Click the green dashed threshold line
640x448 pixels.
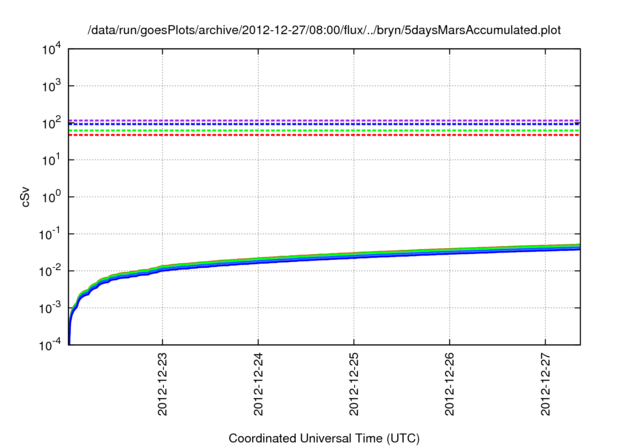pyautogui.click(x=324, y=131)
